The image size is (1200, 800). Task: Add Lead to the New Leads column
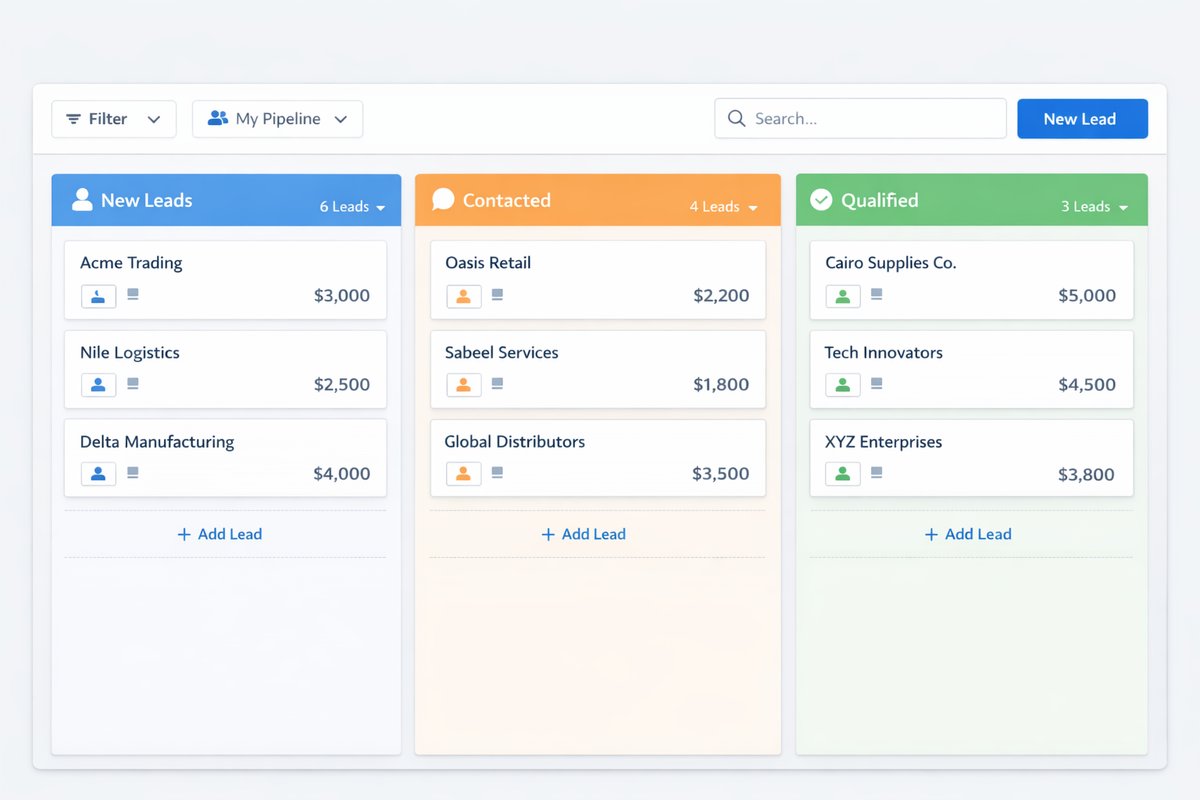[x=220, y=534]
